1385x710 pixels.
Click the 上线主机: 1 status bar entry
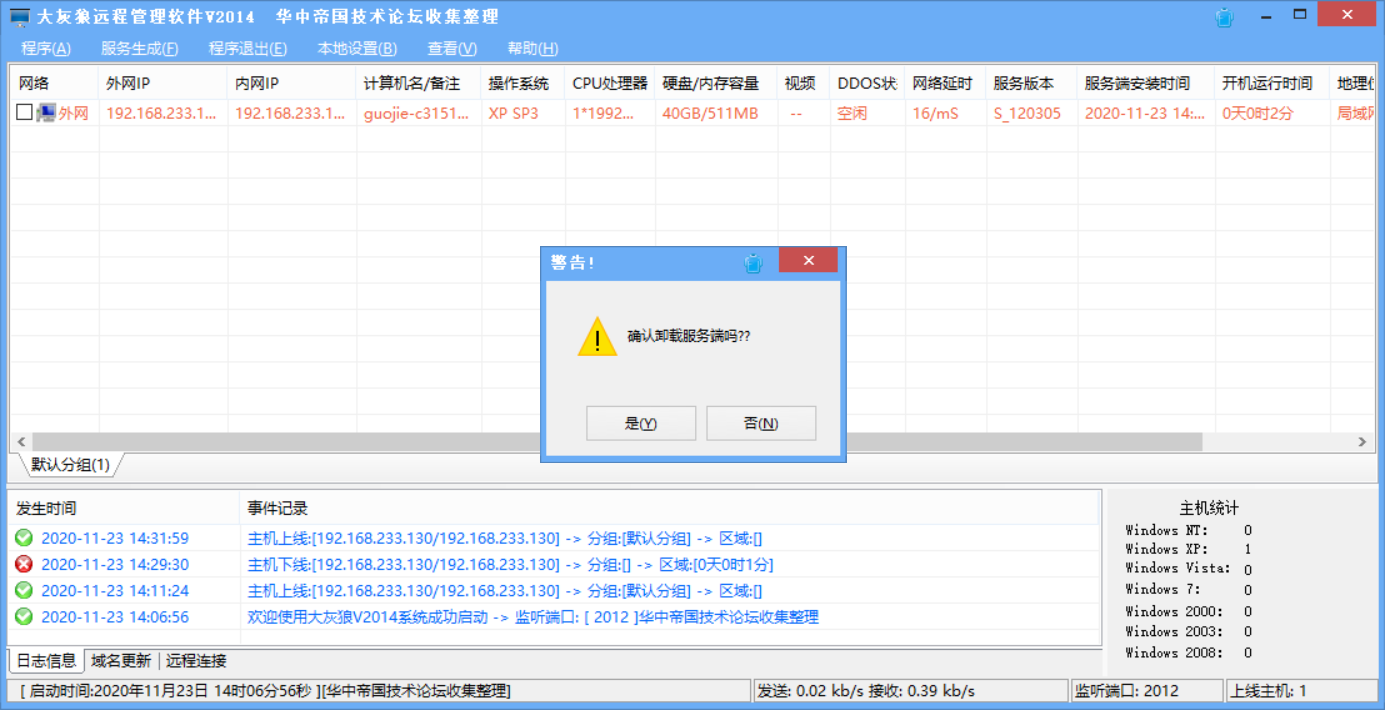(1300, 691)
